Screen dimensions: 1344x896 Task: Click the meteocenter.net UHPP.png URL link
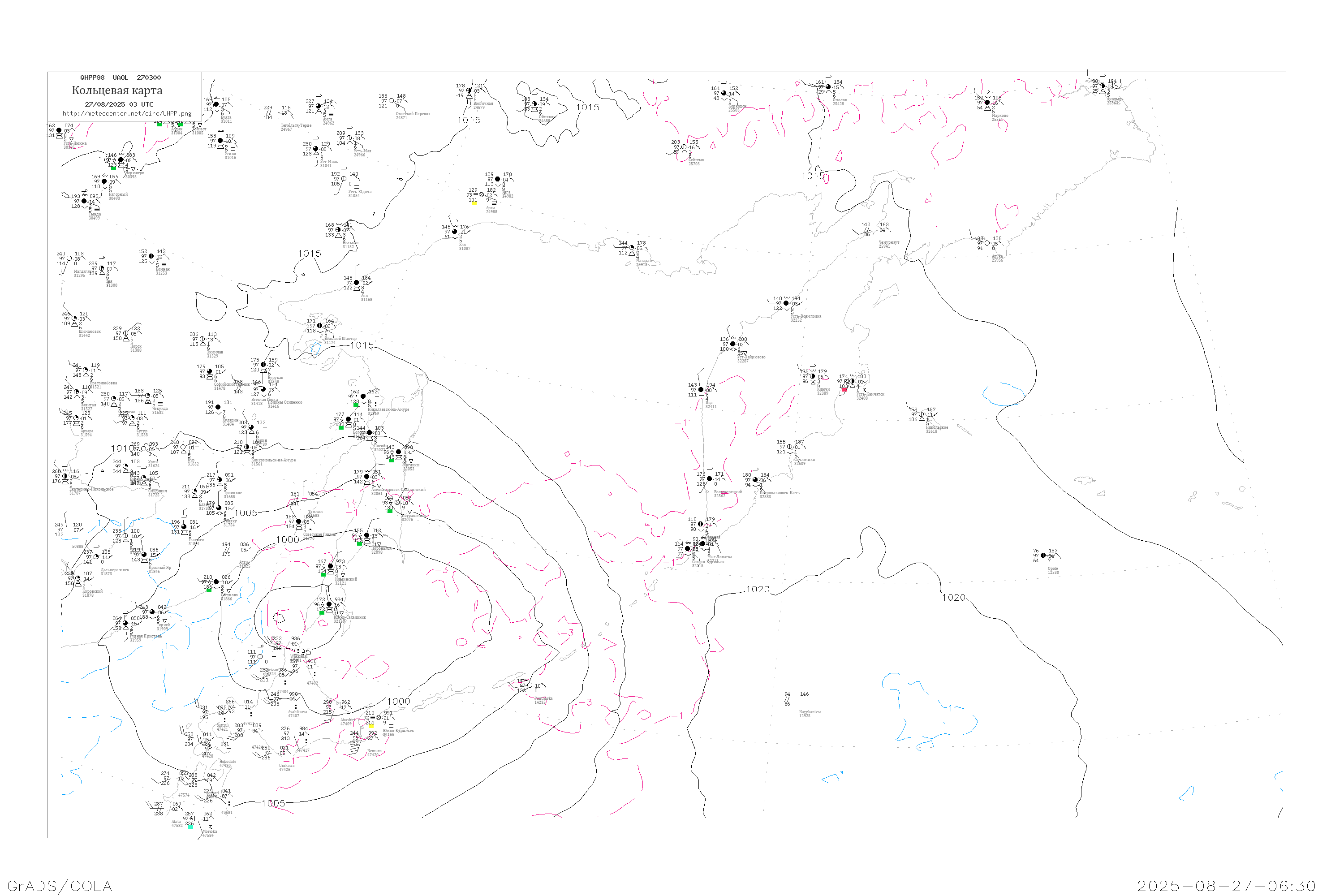(127, 114)
